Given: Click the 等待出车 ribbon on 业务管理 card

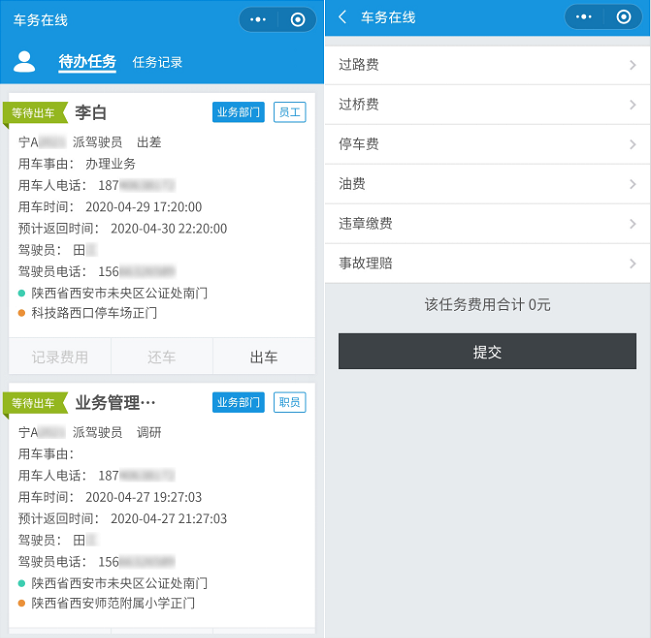Looking at the screenshot, I should coord(35,403).
